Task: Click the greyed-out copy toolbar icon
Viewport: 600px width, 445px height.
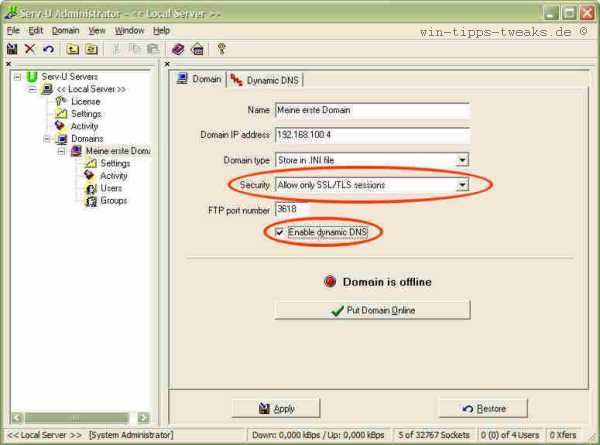Action: [x=134, y=49]
